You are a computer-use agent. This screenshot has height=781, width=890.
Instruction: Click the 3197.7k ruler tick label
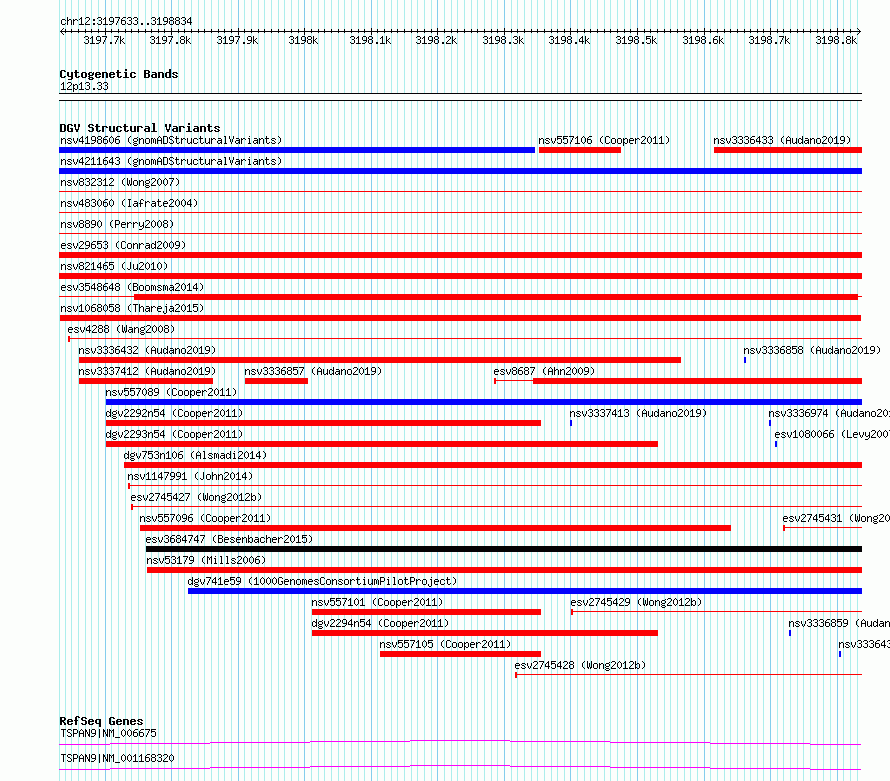click(x=104, y=40)
